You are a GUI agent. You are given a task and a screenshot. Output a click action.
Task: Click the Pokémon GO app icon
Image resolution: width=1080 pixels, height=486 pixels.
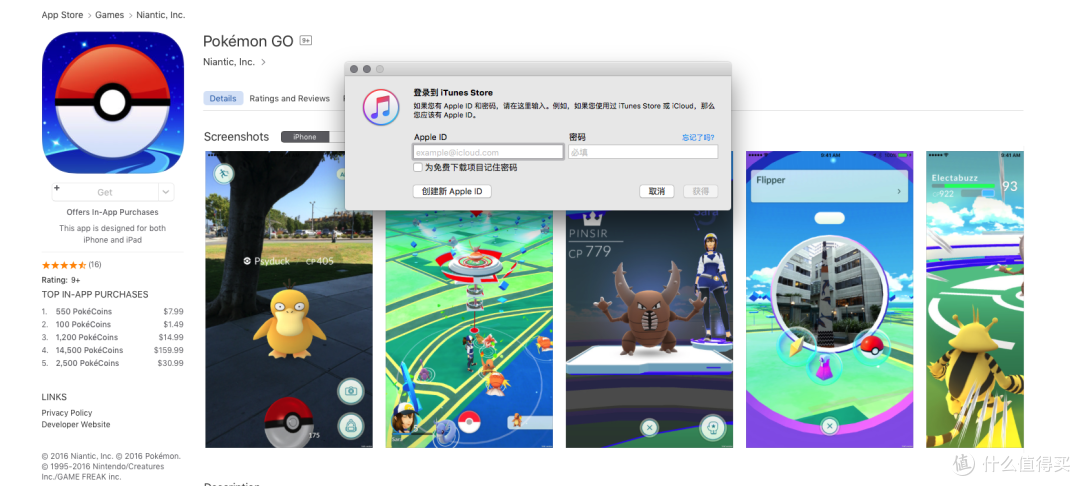click(113, 103)
